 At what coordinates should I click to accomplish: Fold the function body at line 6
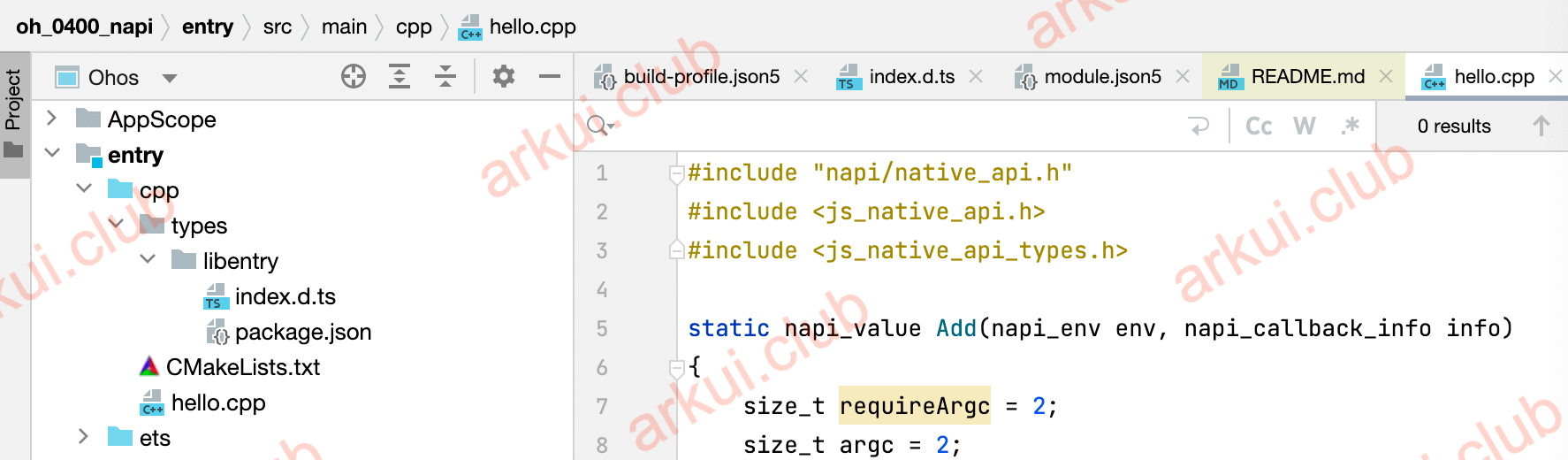coord(677,368)
